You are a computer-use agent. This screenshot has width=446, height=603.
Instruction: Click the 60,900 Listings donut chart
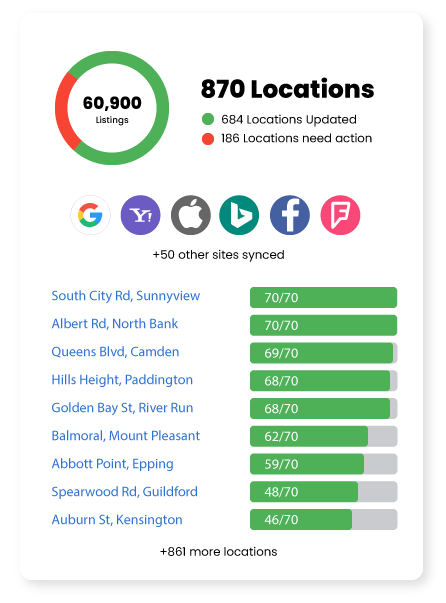[x=112, y=108]
